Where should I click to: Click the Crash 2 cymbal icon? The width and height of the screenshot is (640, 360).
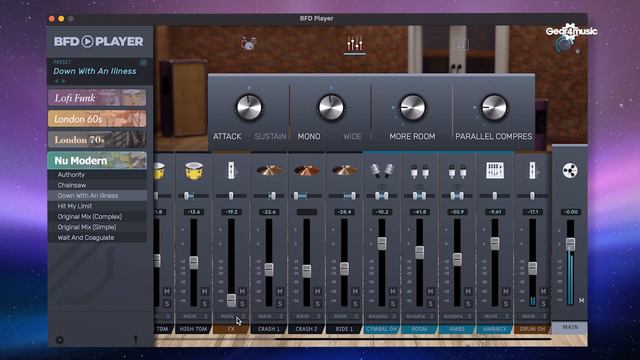coord(307,170)
